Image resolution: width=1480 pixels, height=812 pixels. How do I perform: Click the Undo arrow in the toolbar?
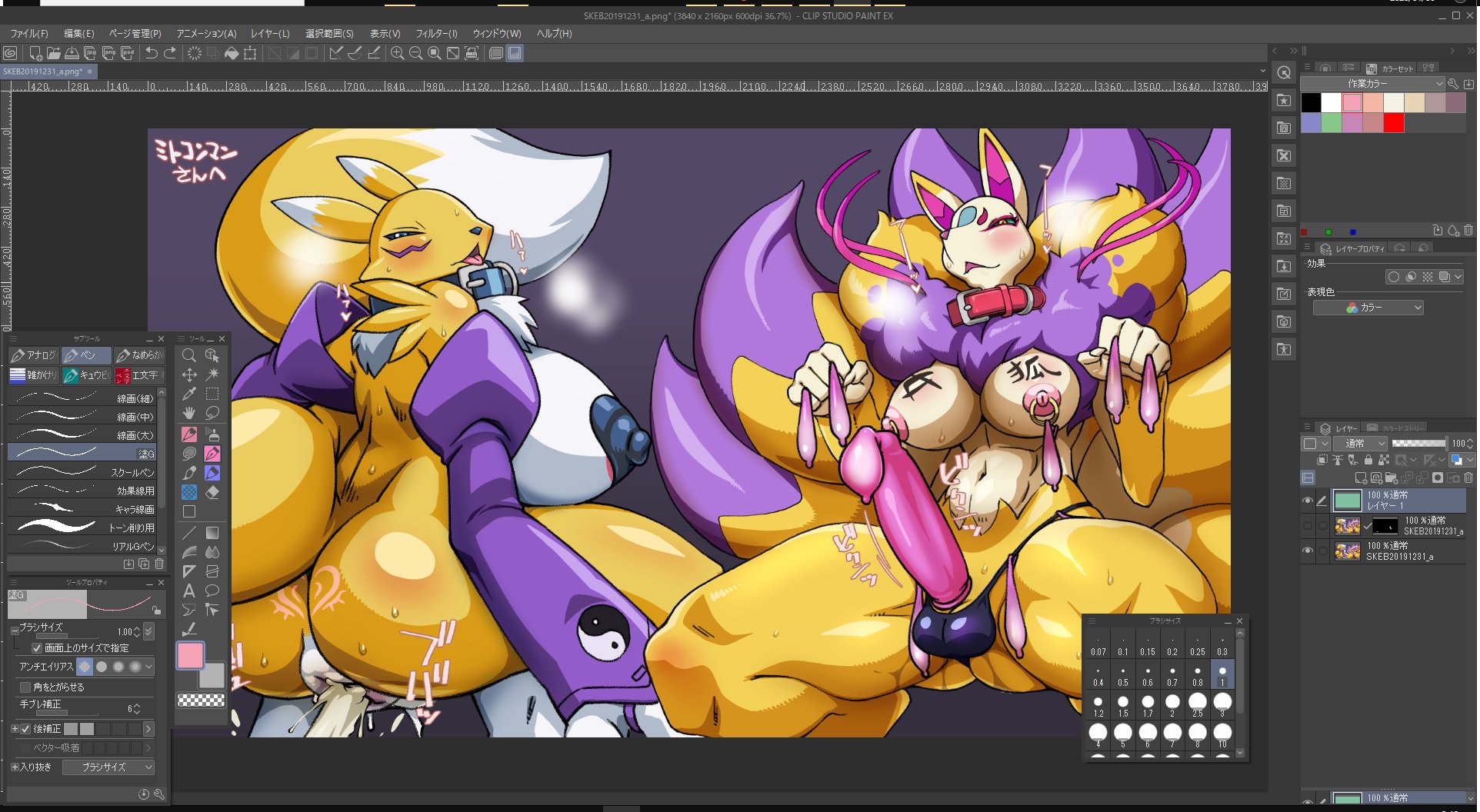click(x=152, y=53)
